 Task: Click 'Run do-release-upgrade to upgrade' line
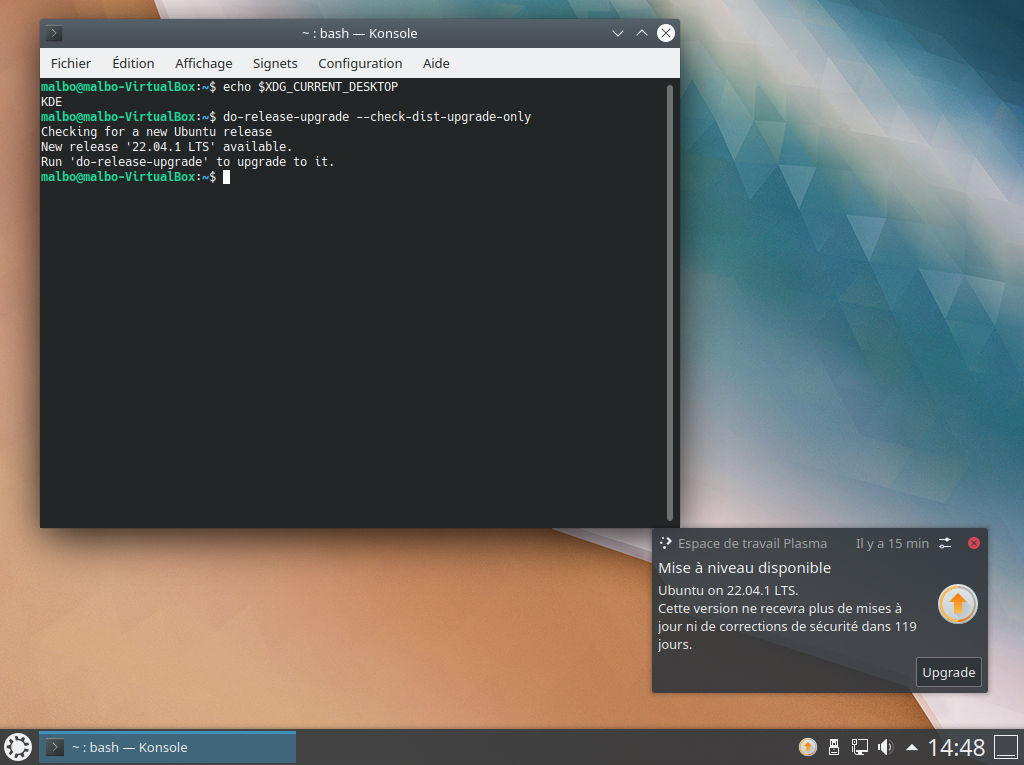pyautogui.click(x=187, y=162)
